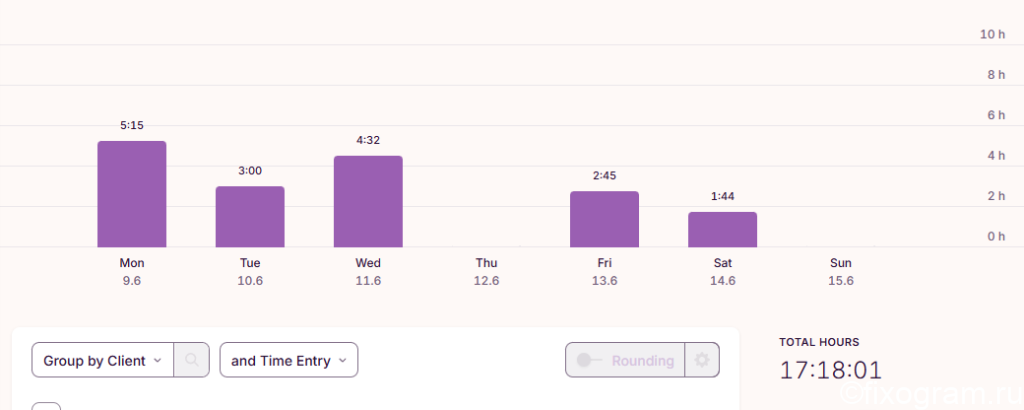Click the Mon 9.6 axis label
Screen dimensions: 1024x410
[132, 272]
